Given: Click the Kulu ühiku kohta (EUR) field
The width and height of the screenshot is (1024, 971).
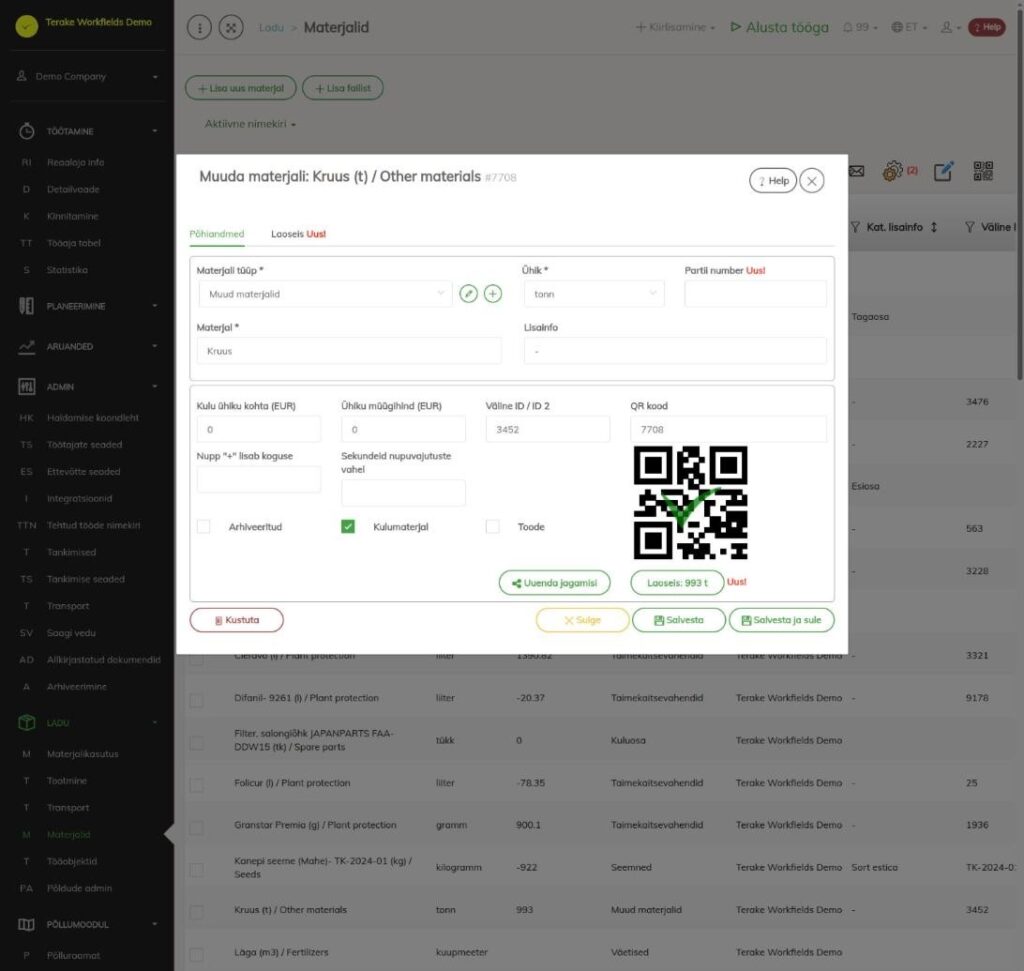Looking at the screenshot, I should tap(259, 429).
